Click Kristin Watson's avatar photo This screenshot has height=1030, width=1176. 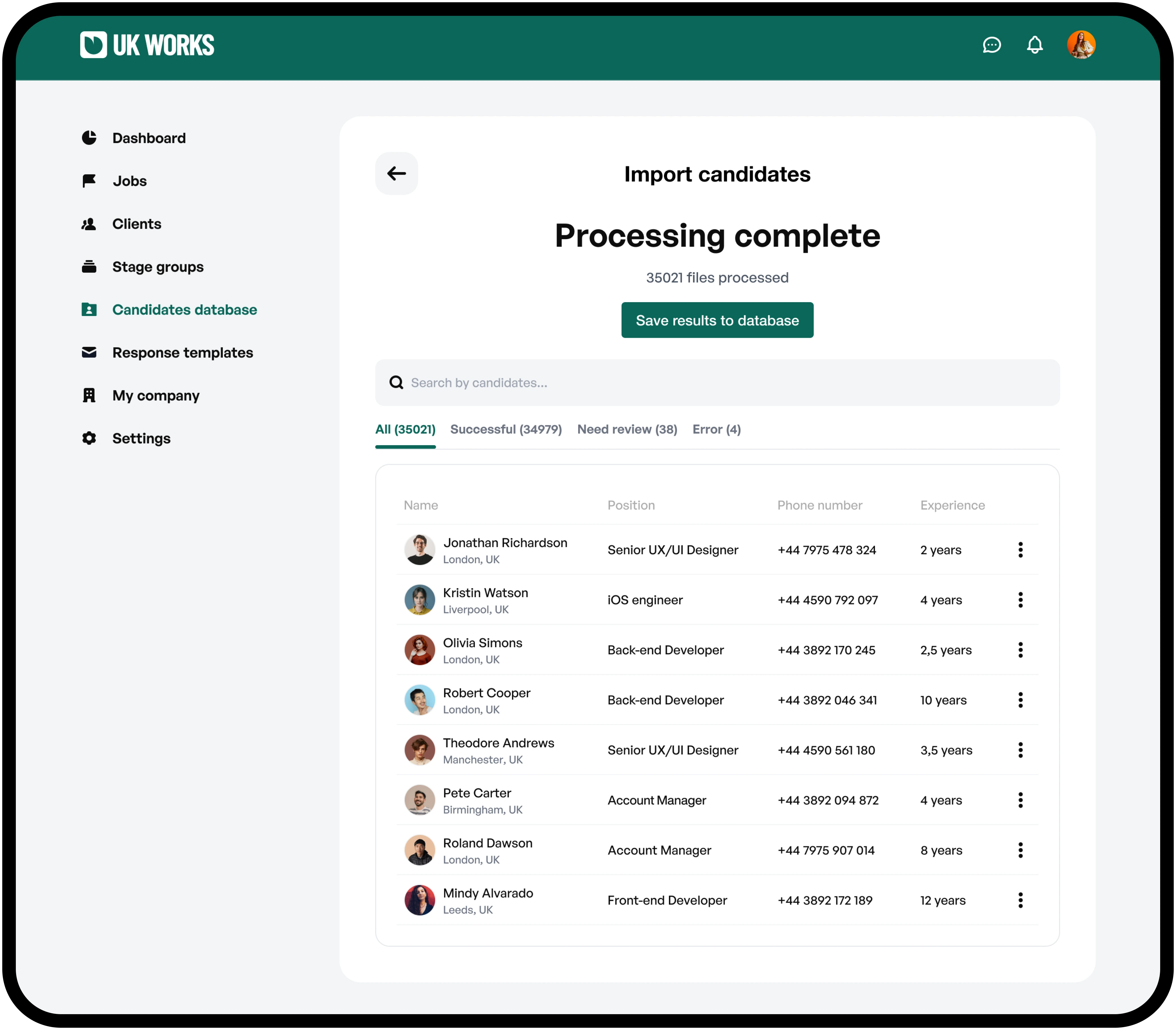420,600
